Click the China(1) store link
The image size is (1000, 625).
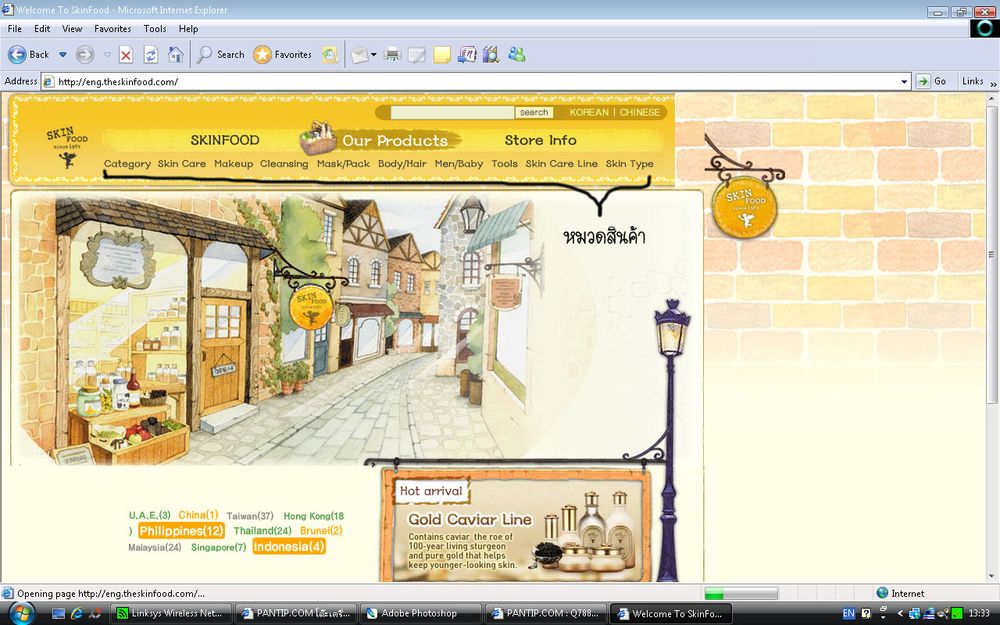click(x=198, y=515)
